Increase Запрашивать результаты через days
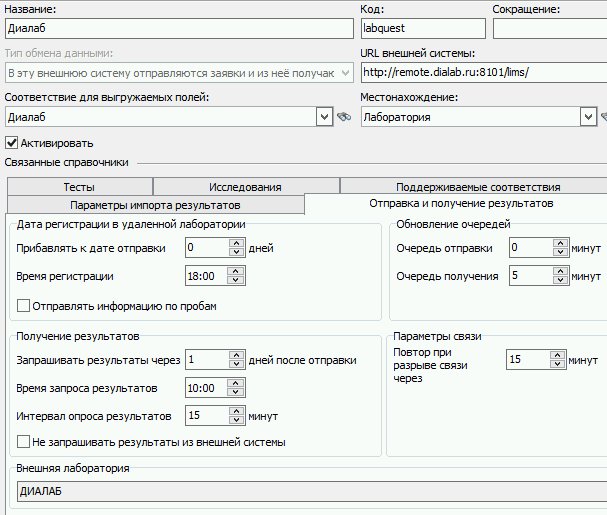 pos(237,355)
